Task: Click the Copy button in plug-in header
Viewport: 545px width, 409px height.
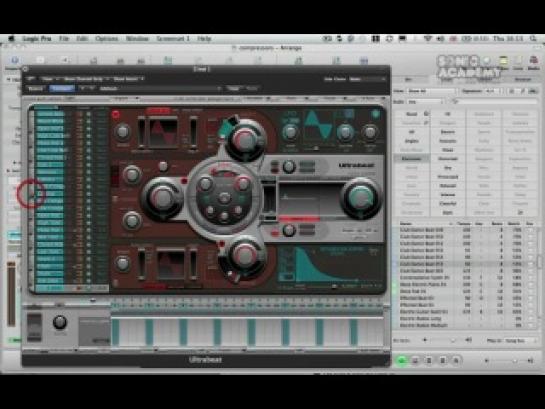Action: [x=233, y=89]
